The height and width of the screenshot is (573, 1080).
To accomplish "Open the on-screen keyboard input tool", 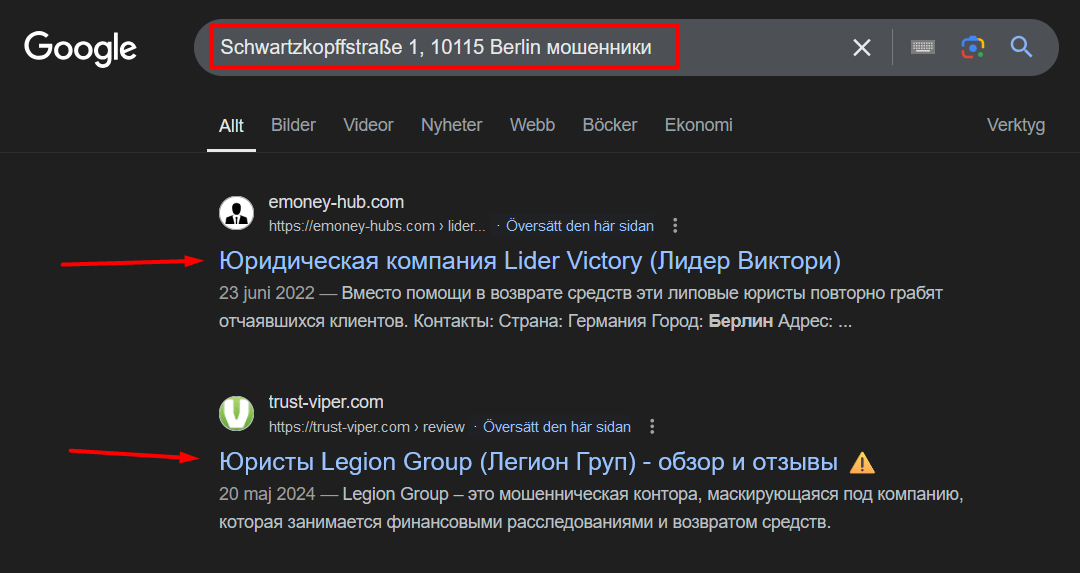I will coord(922,47).
